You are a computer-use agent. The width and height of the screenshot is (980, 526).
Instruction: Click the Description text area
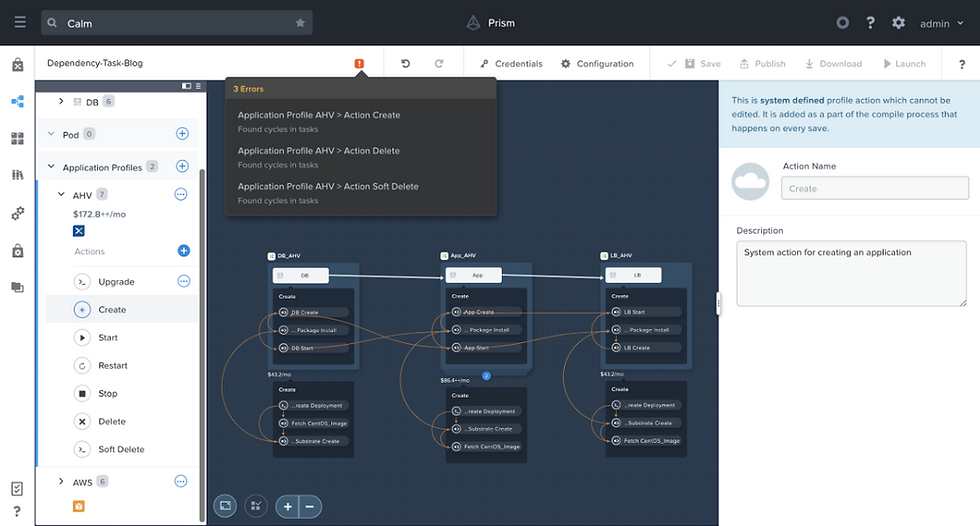(851, 273)
